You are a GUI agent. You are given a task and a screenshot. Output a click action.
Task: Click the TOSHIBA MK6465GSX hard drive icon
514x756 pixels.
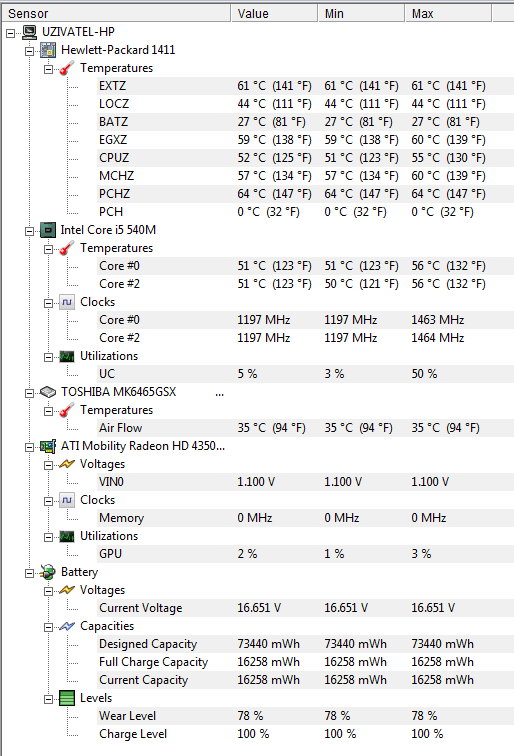48,392
